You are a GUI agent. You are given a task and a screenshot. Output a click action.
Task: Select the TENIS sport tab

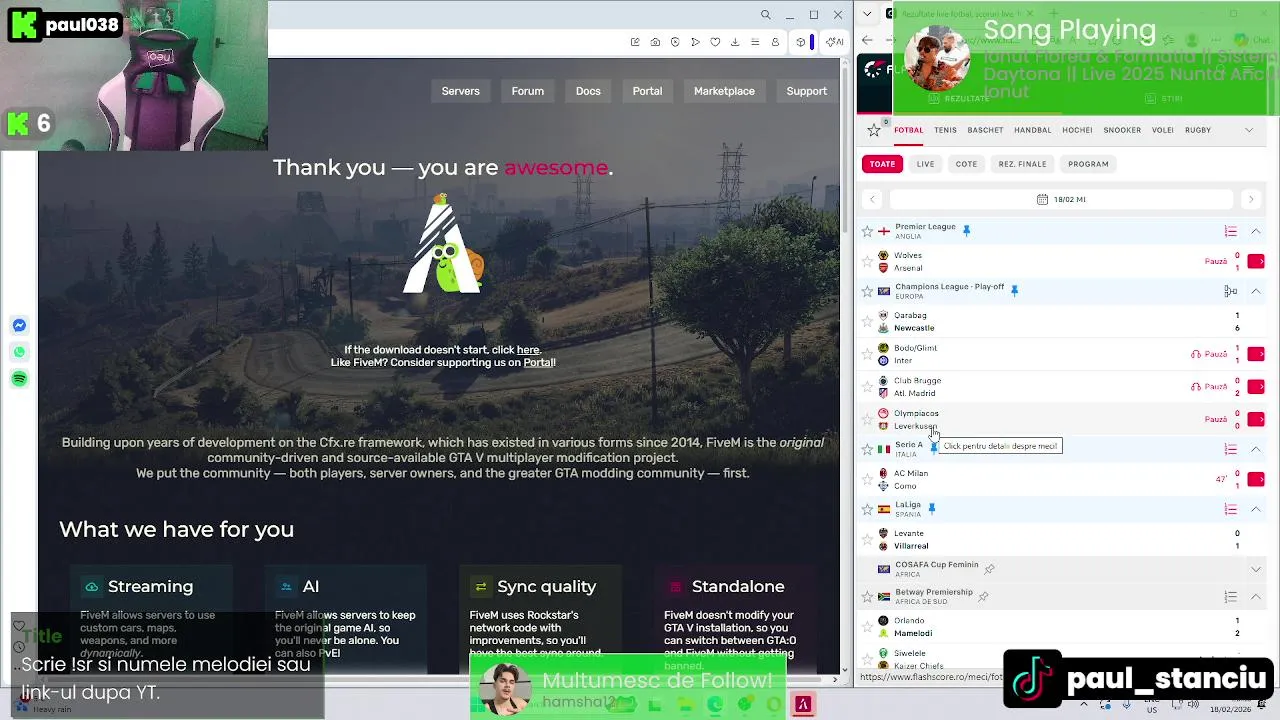click(x=945, y=130)
